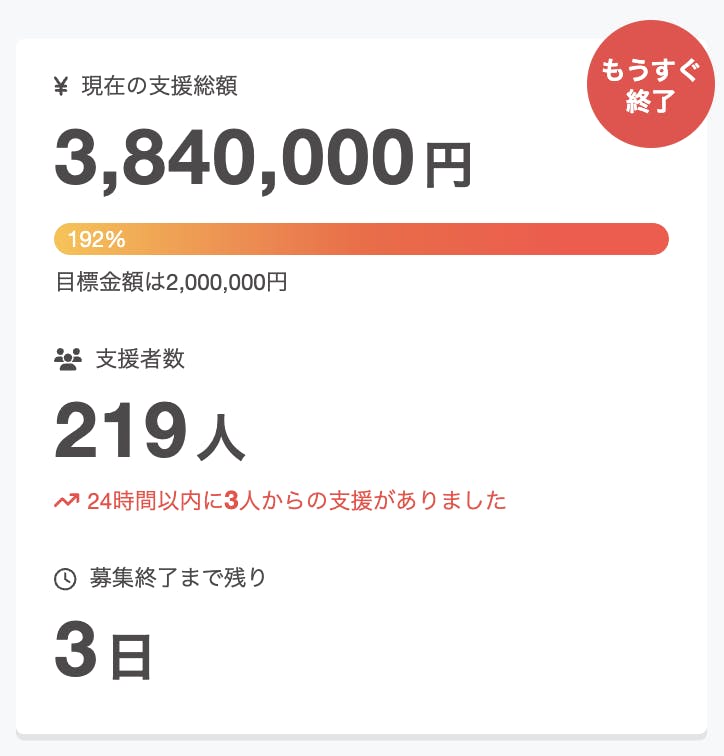Screen dimensions: 724x756
Task: Click the yen icon beside 現在の支援総額
Action: [61, 87]
